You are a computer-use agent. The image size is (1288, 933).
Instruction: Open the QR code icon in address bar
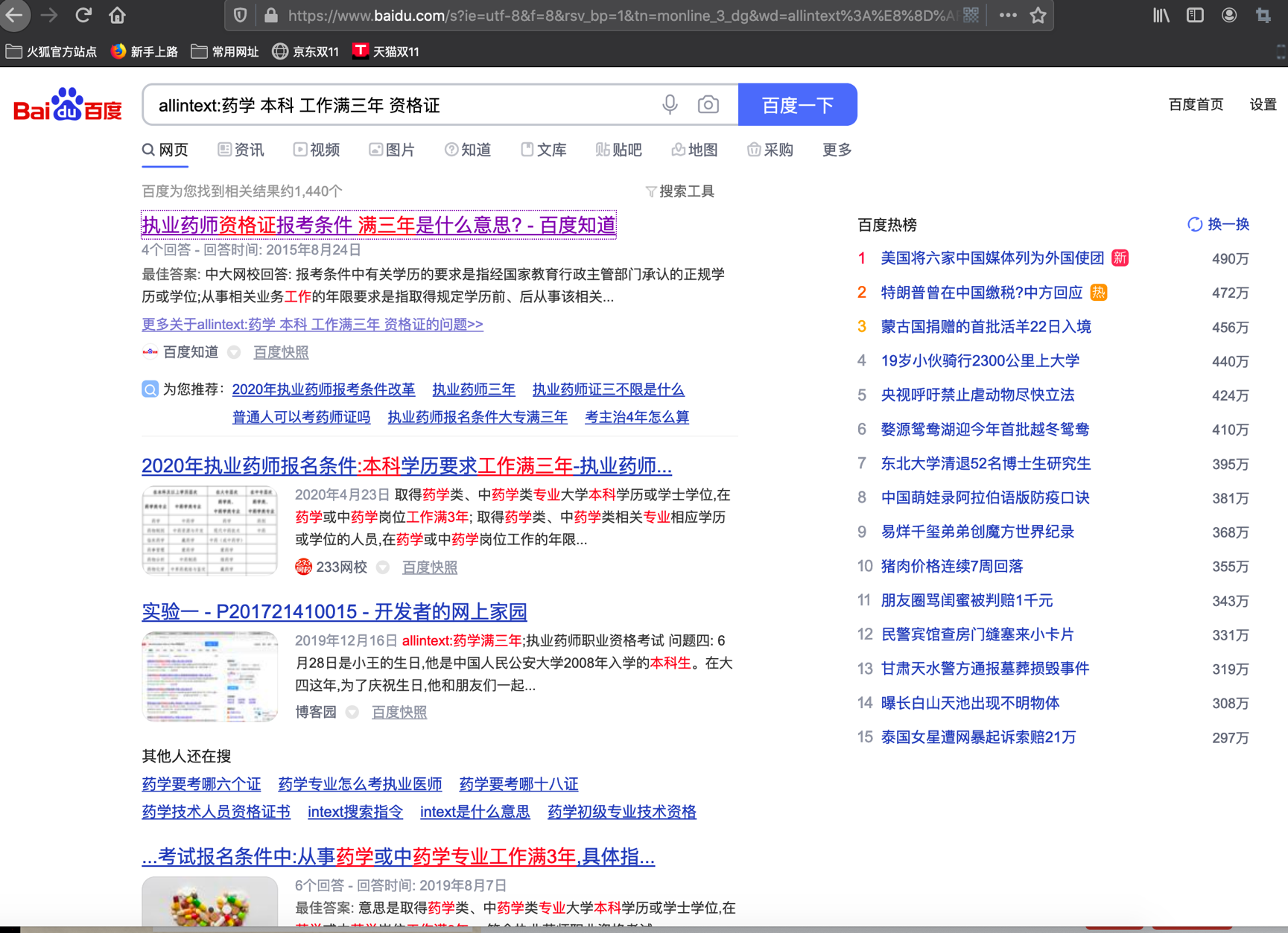971,15
